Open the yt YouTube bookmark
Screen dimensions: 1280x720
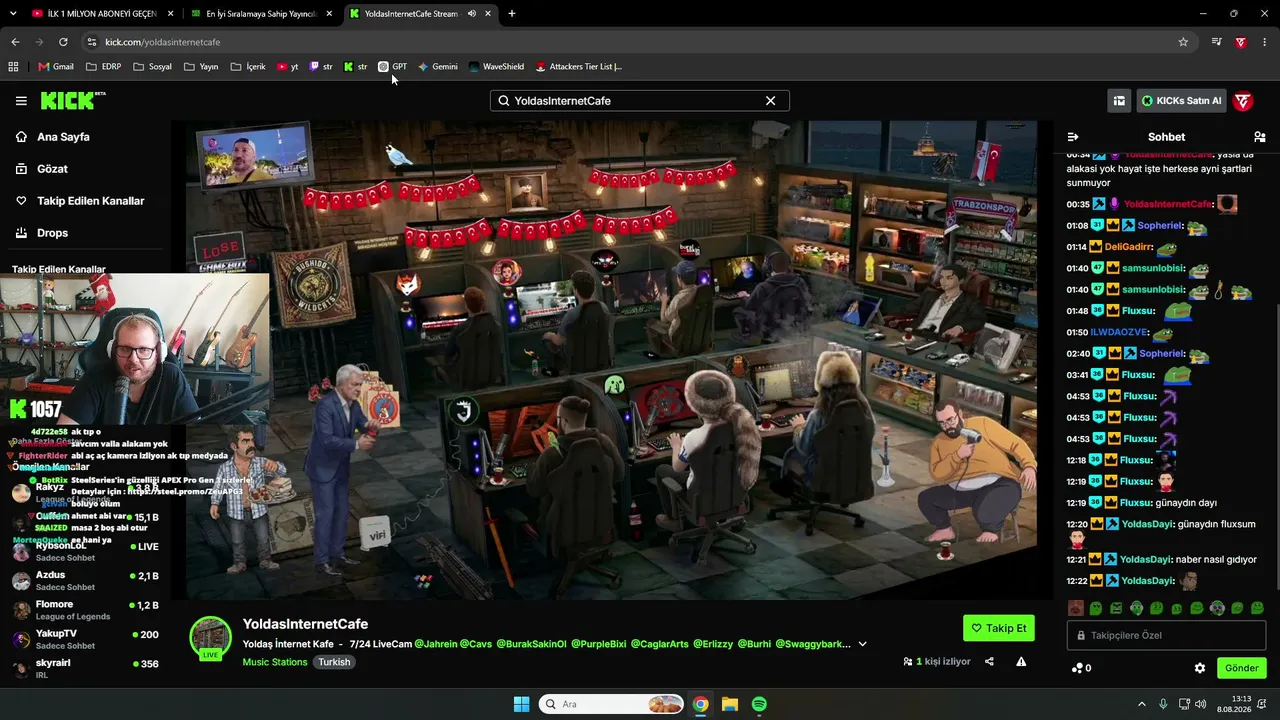point(287,67)
